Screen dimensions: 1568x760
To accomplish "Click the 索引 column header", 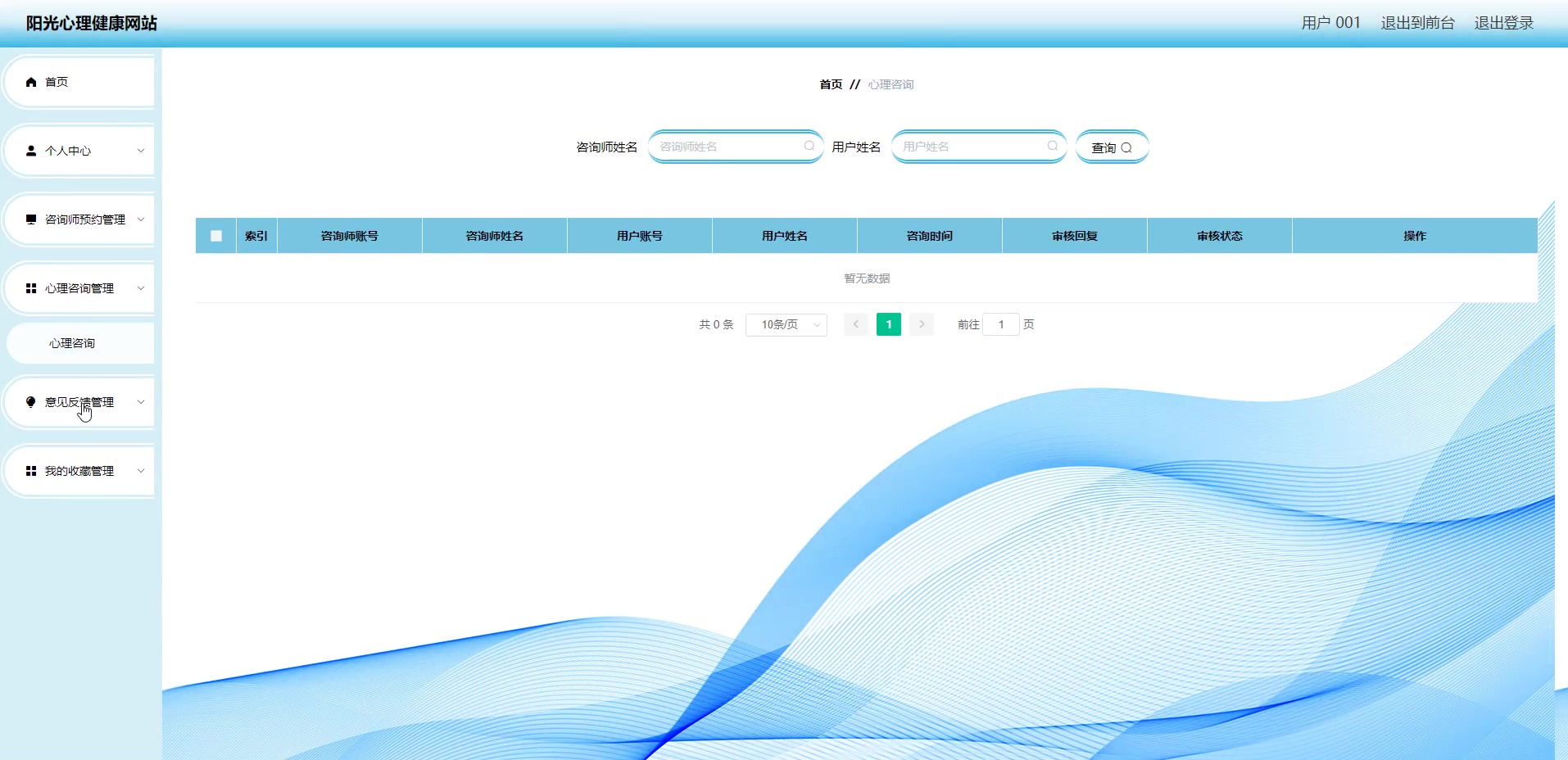I will tap(256, 236).
